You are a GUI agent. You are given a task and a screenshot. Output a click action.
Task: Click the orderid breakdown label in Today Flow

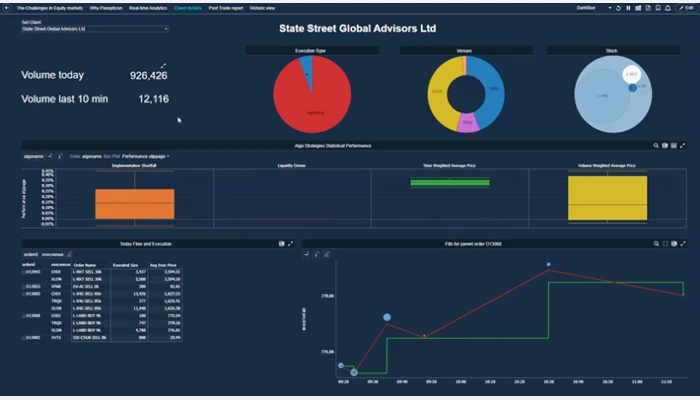coord(31,254)
